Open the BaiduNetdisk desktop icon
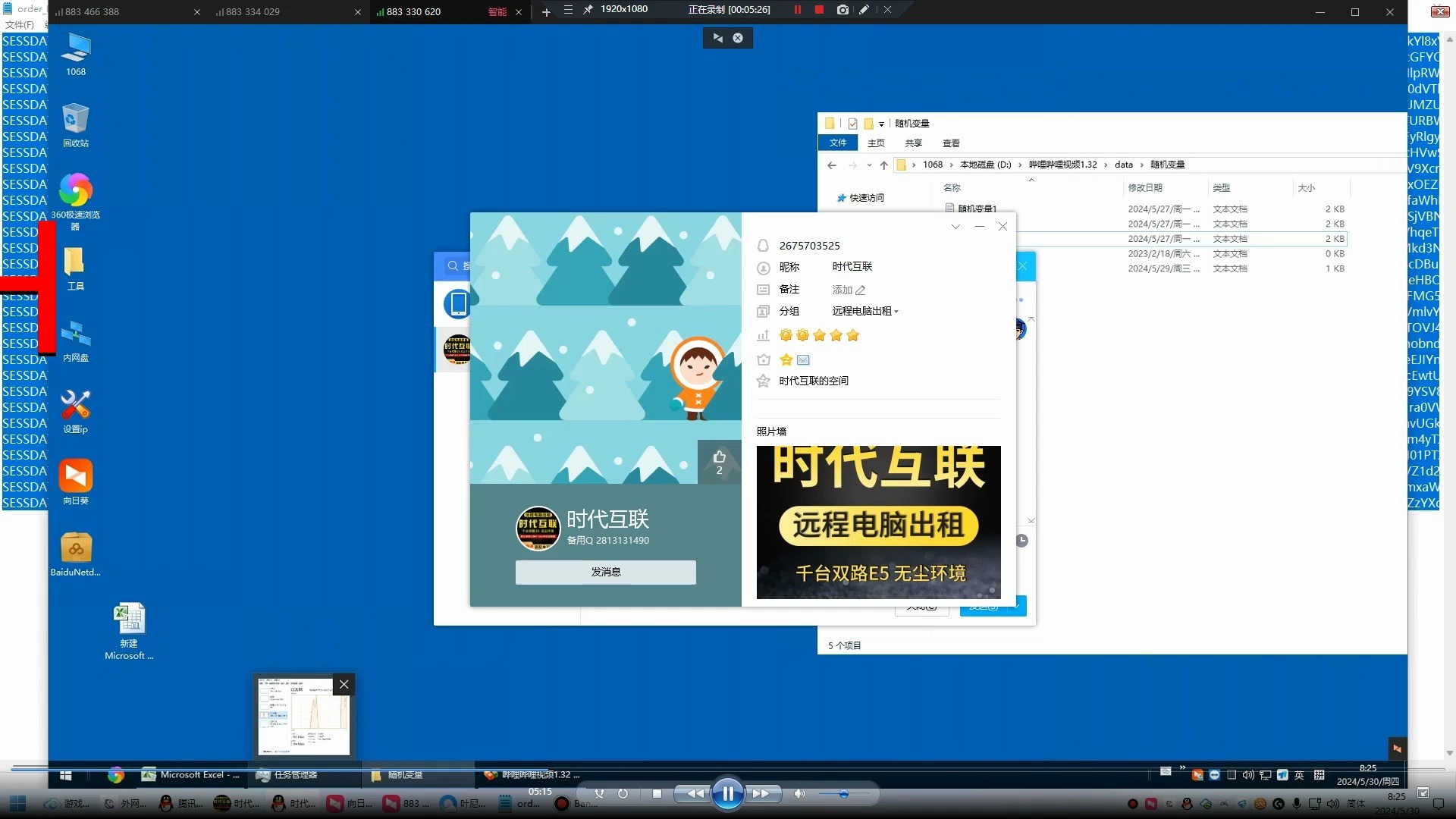This screenshot has height=819, width=1456. coord(76,554)
